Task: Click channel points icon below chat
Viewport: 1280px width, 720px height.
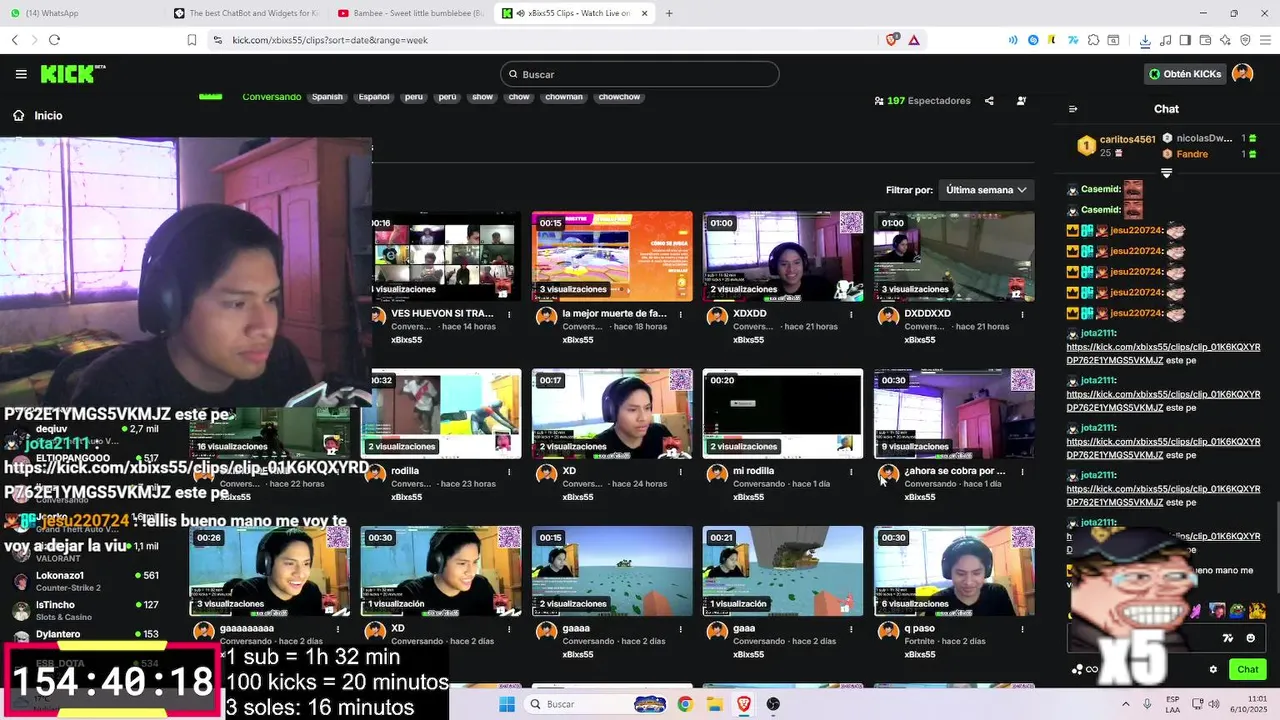Action: click(1077, 670)
